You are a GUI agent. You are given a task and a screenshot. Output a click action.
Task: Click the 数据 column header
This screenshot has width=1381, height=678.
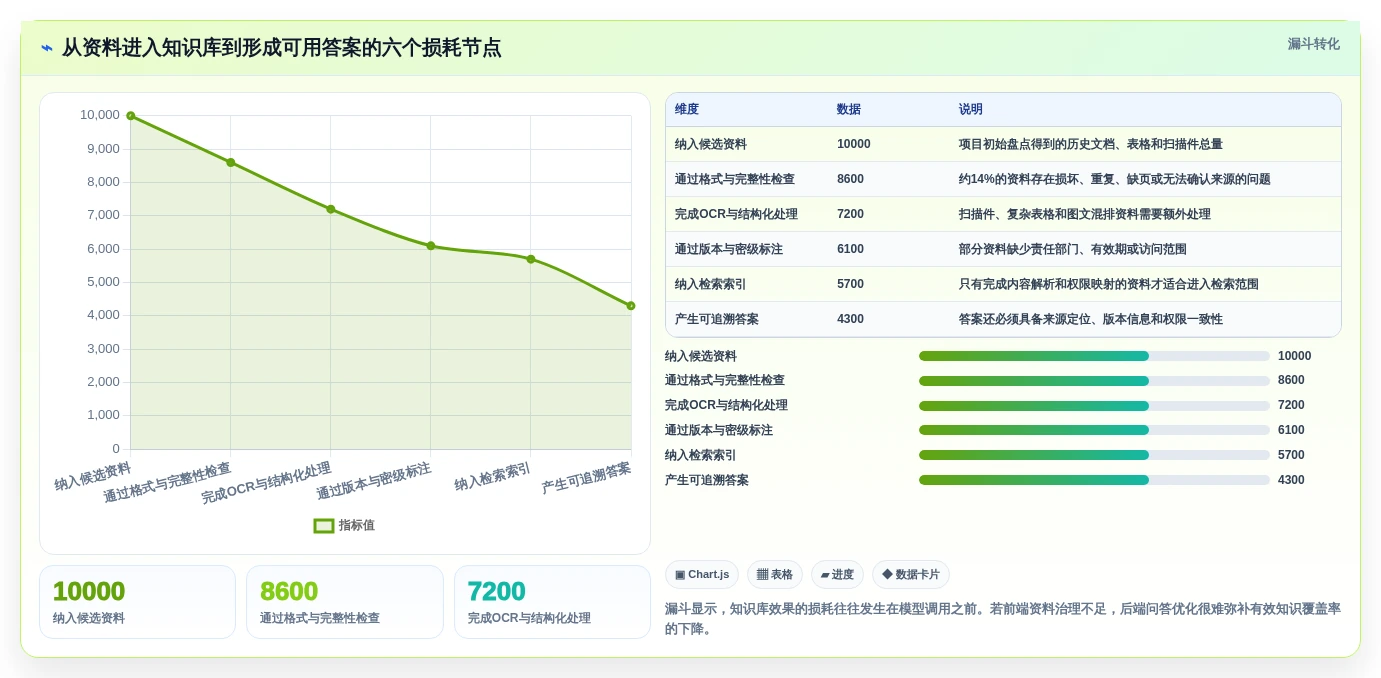click(849, 110)
